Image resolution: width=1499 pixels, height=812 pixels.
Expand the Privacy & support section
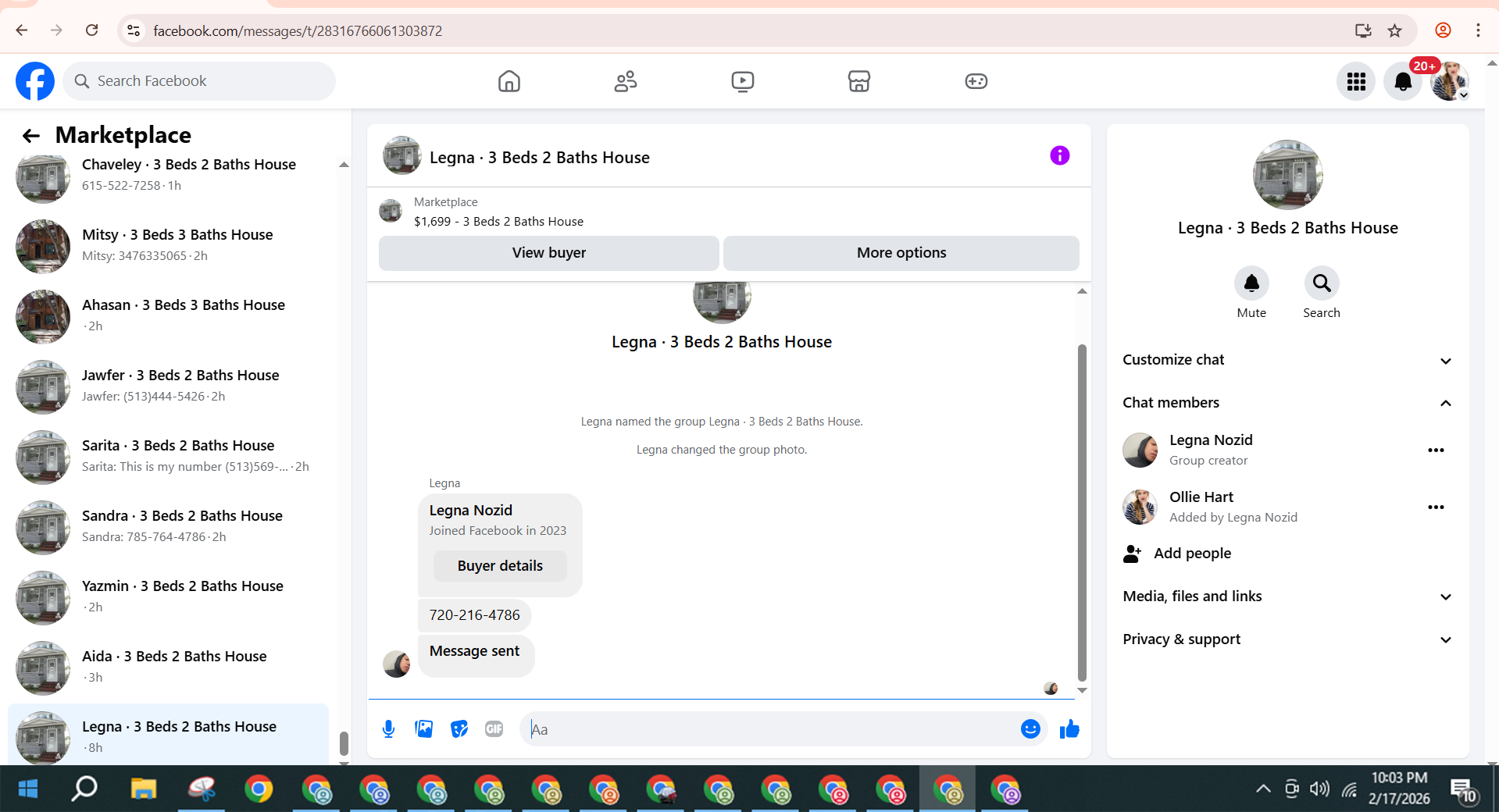pos(1287,639)
